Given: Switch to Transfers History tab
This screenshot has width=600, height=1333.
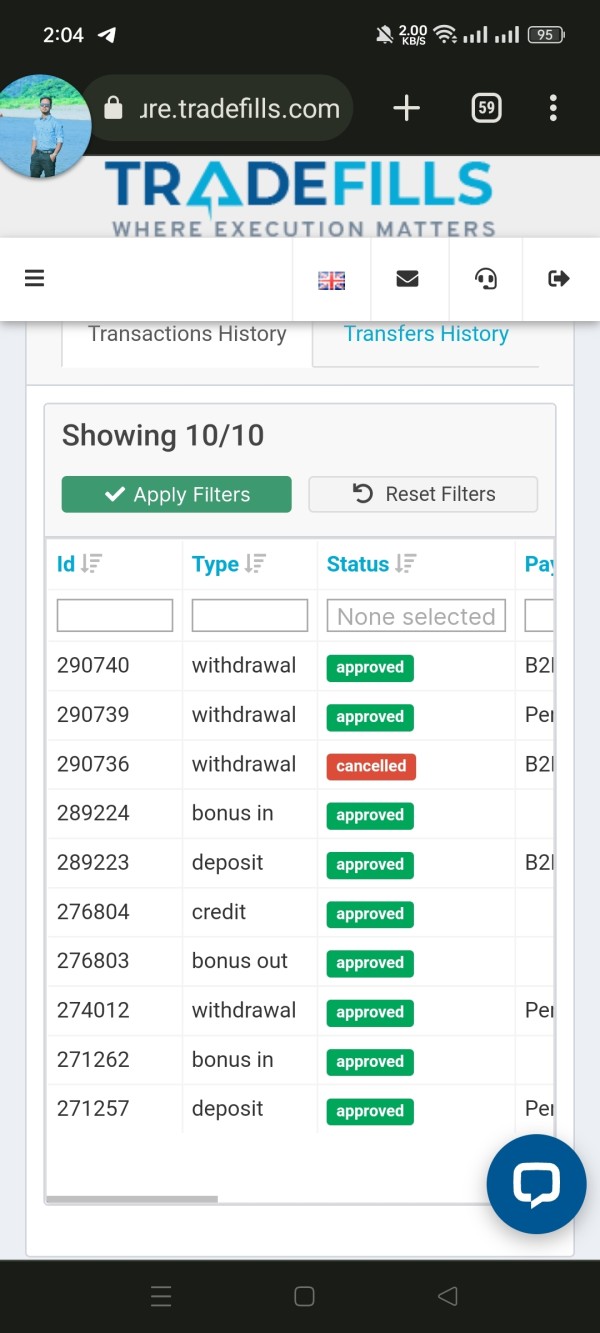Looking at the screenshot, I should (426, 334).
